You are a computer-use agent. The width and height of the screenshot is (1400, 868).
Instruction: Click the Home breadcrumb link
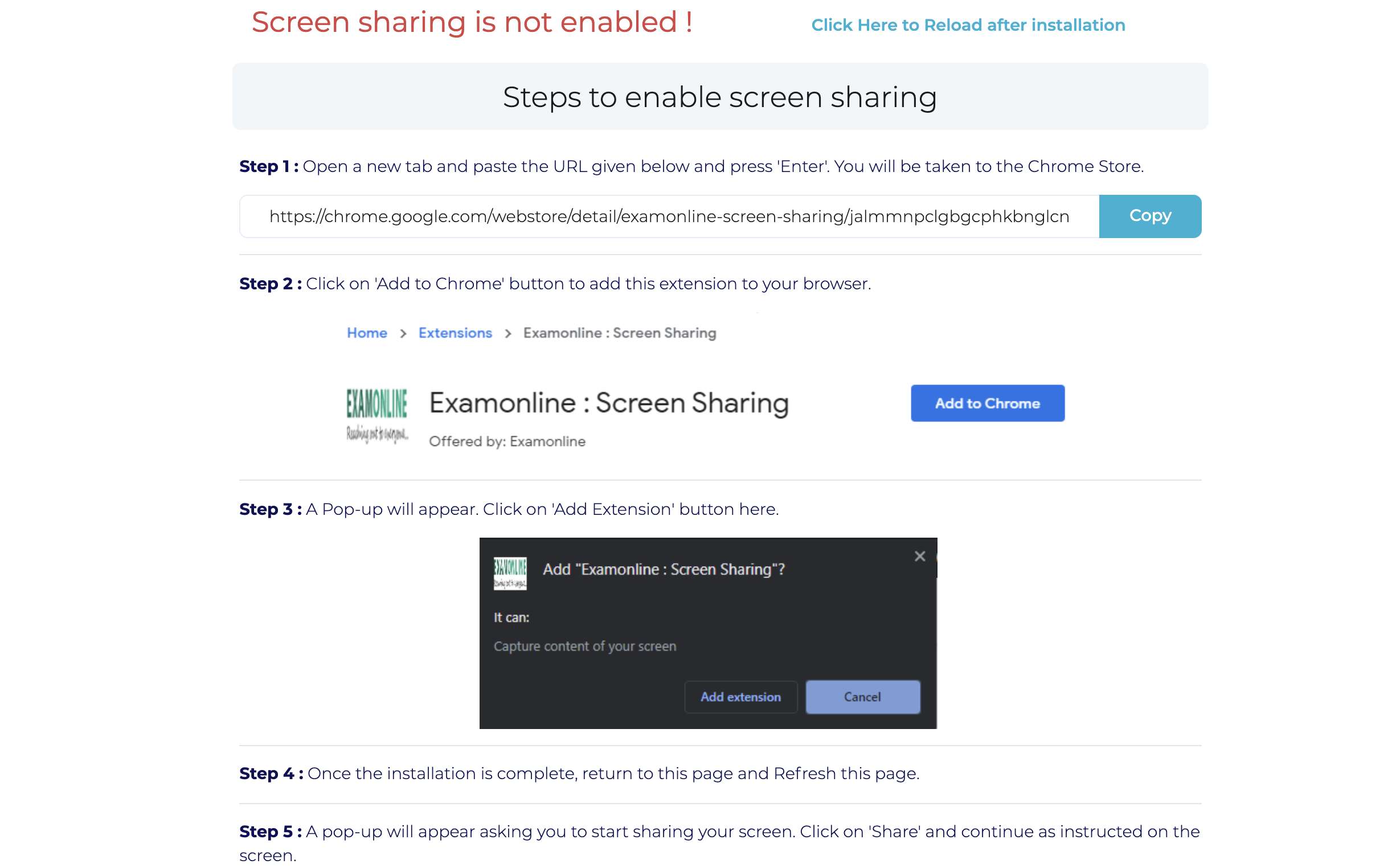[x=367, y=333]
